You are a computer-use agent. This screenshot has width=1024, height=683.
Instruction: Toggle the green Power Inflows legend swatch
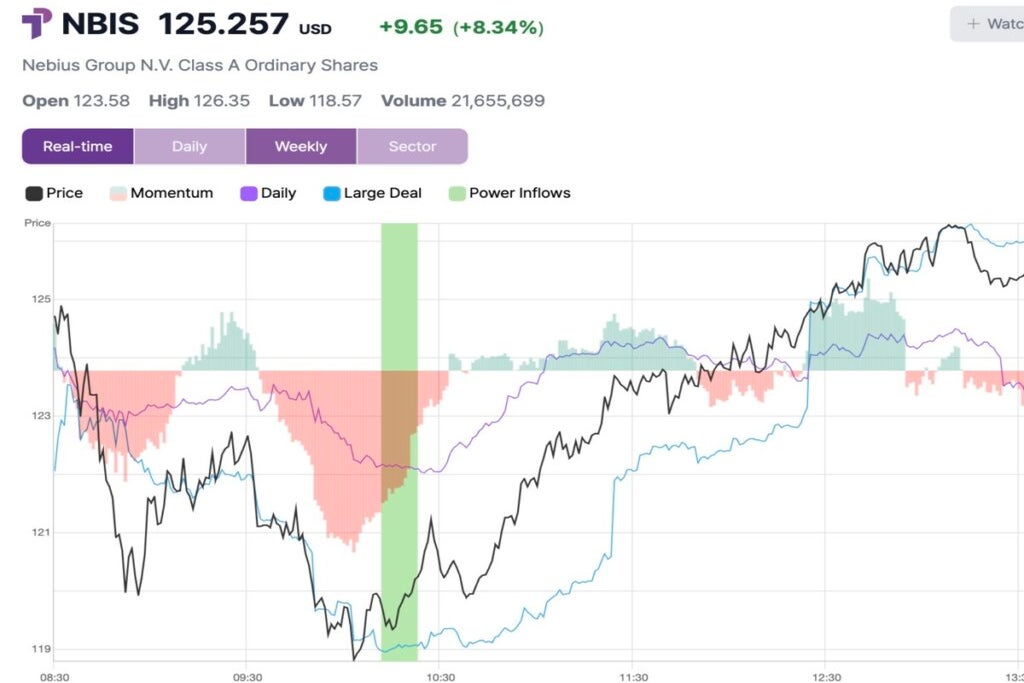[x=457, y=193]
